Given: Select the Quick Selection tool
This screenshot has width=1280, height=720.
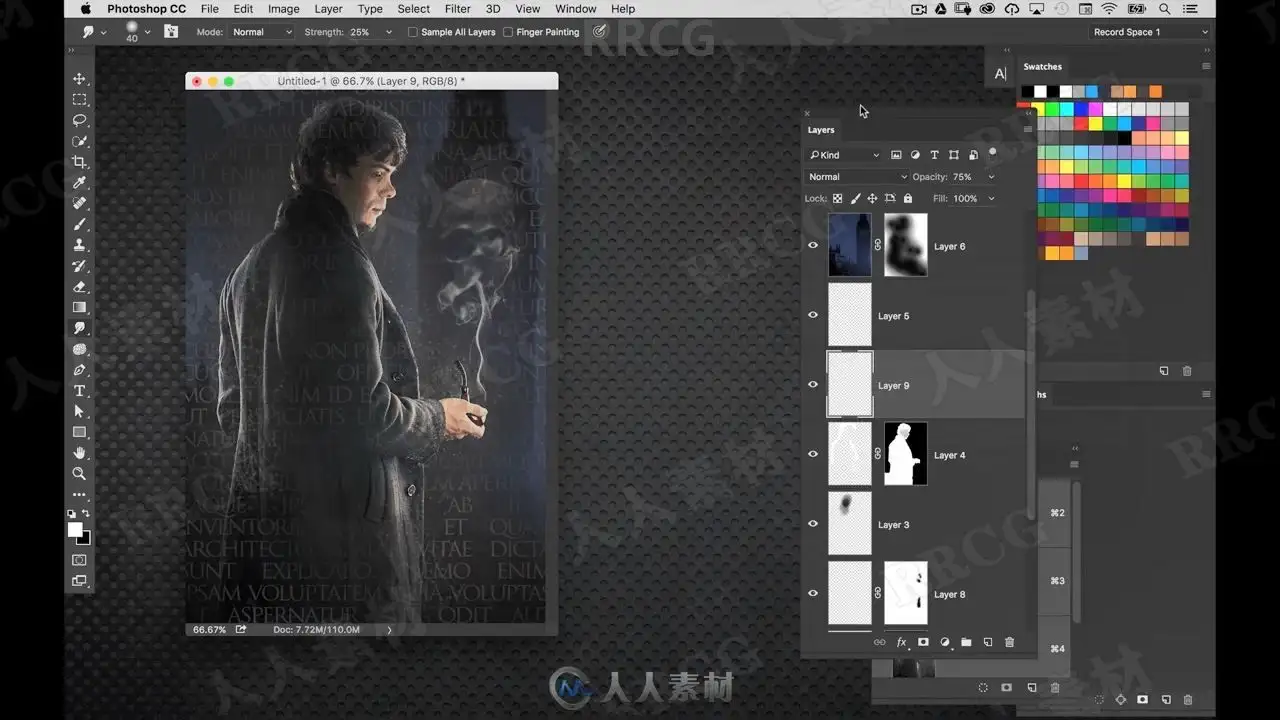Looking at the screenshot, I should 79,141.
